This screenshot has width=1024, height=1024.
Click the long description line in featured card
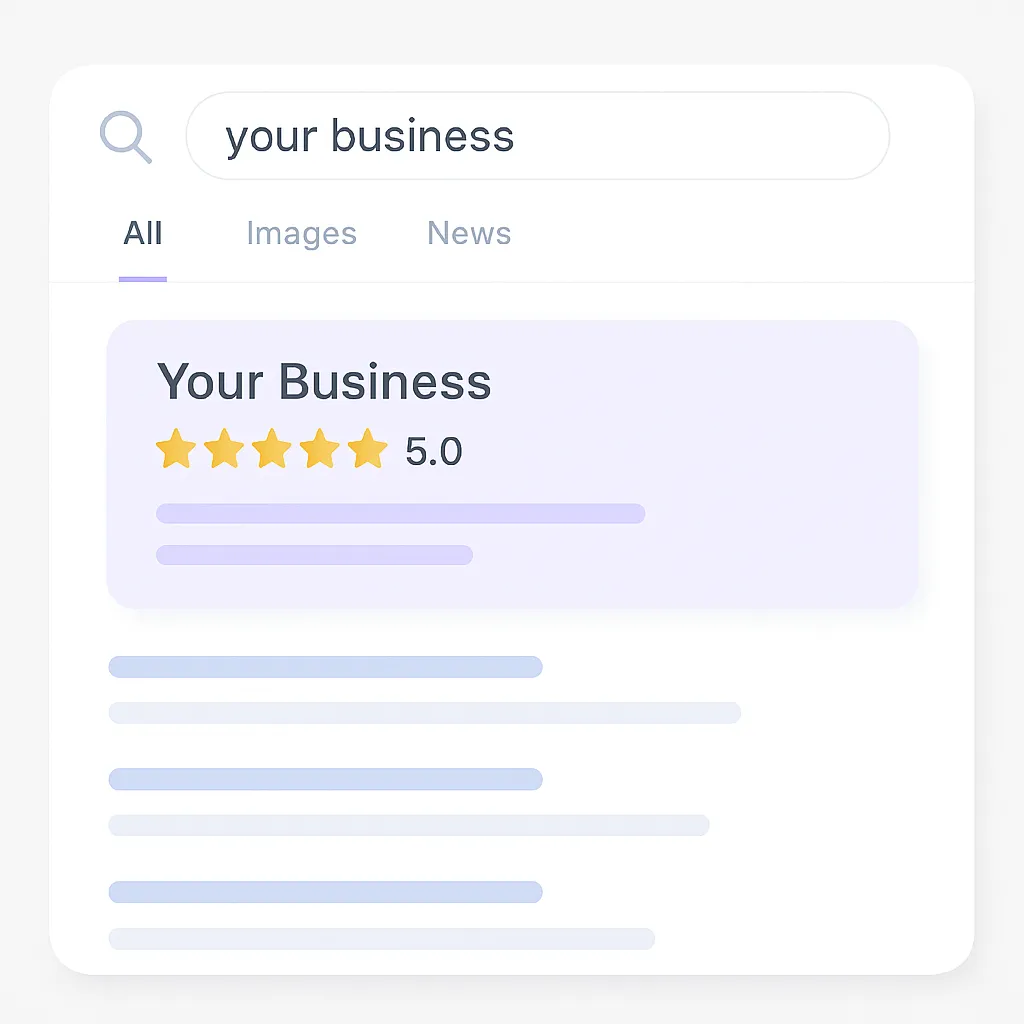[400, 513]
